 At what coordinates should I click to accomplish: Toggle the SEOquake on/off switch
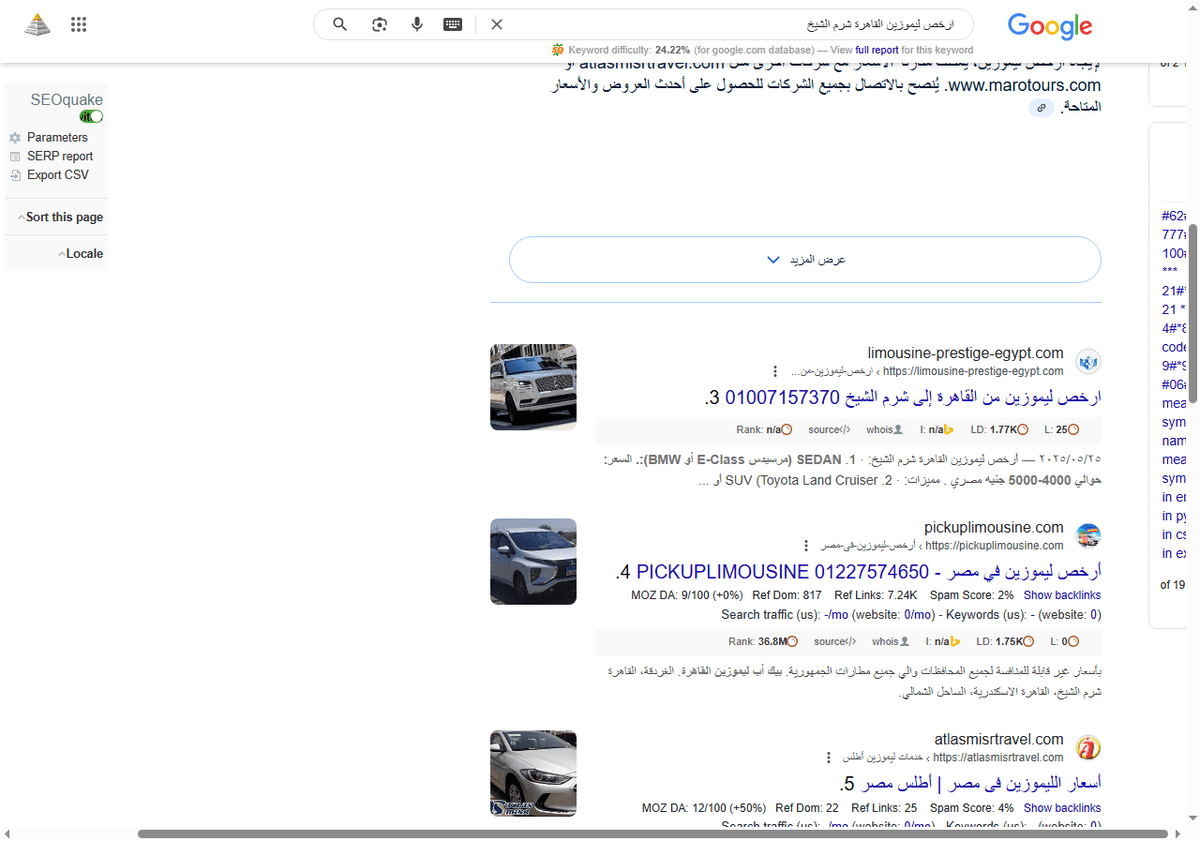[90, 115]
